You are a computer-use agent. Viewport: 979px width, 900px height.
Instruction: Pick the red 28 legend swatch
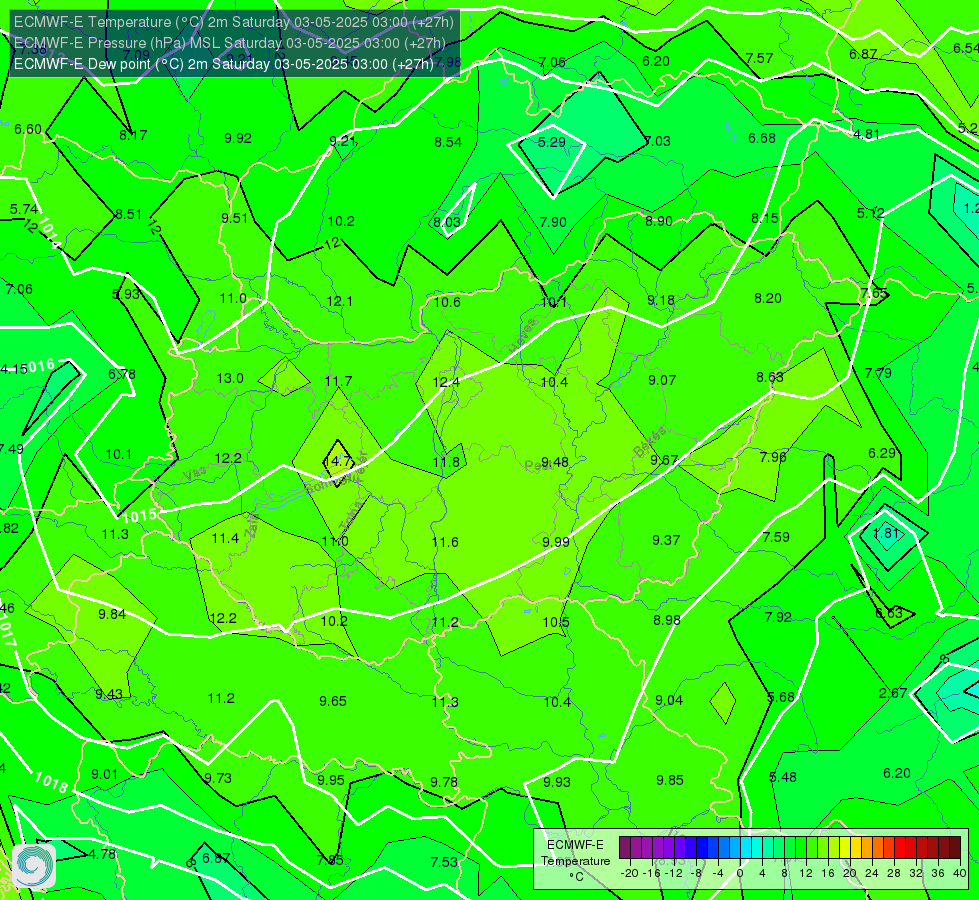(900, 848)
